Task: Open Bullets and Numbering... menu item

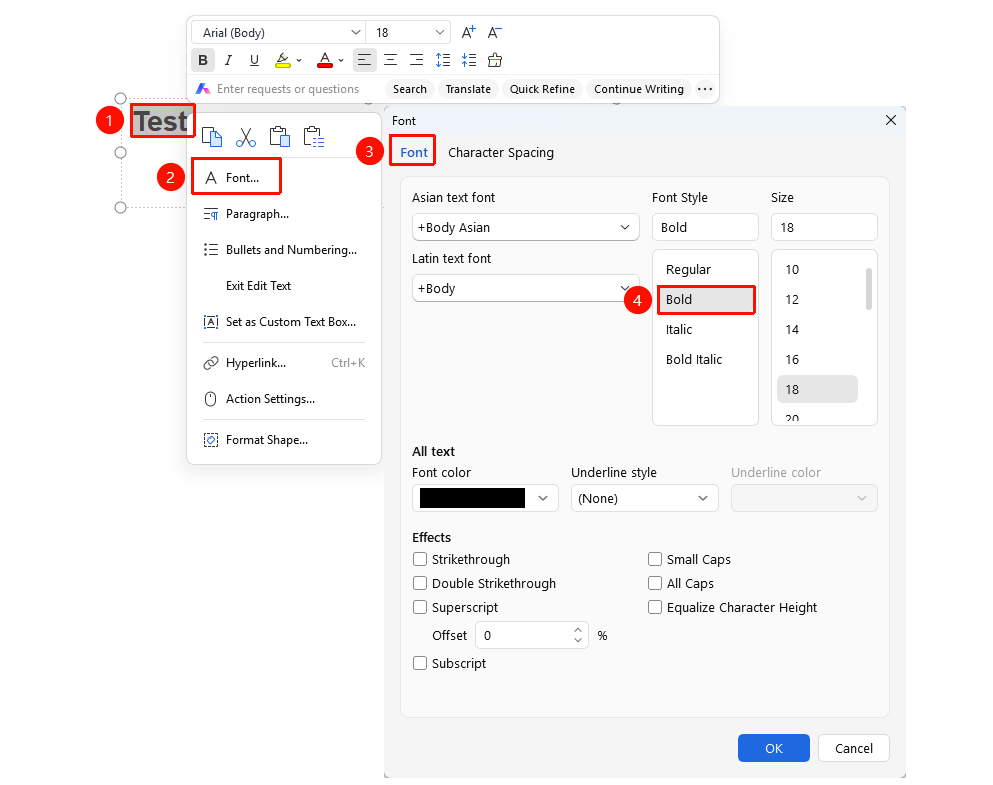Action: click(284, 250)
